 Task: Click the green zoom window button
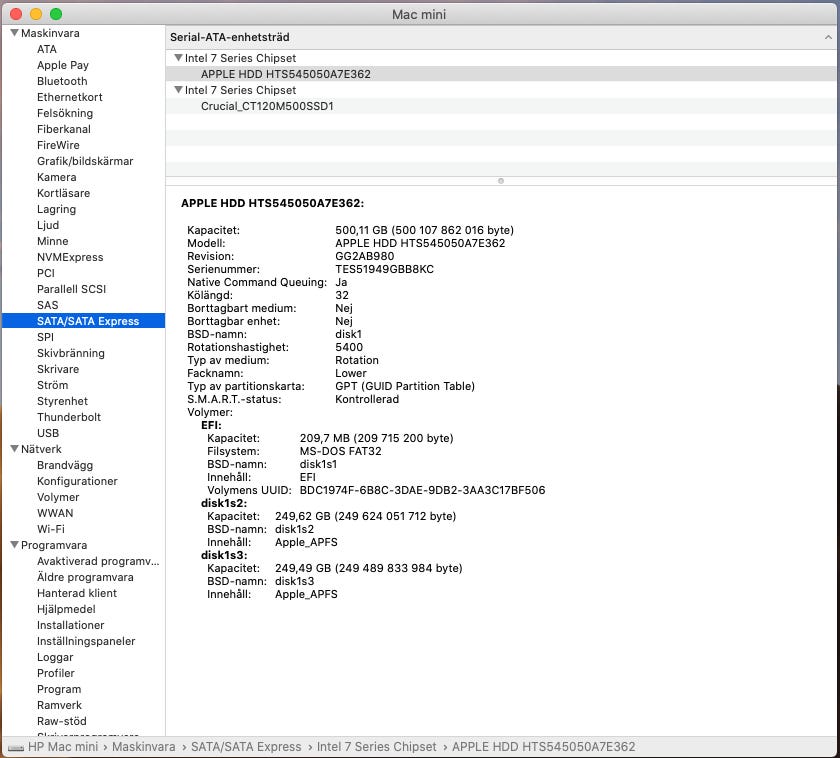click(56, 14)
